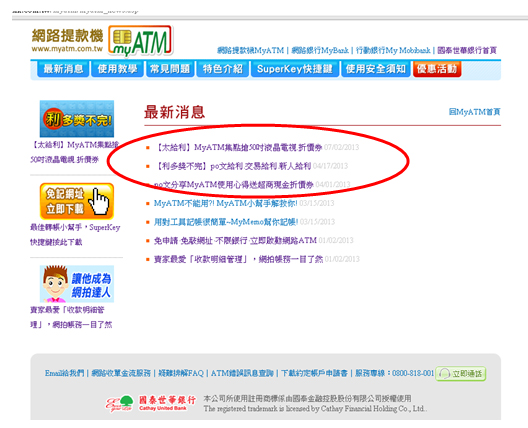
Task: Open news 【利多獎不完】po文給利
Action: tap(232, 166)
